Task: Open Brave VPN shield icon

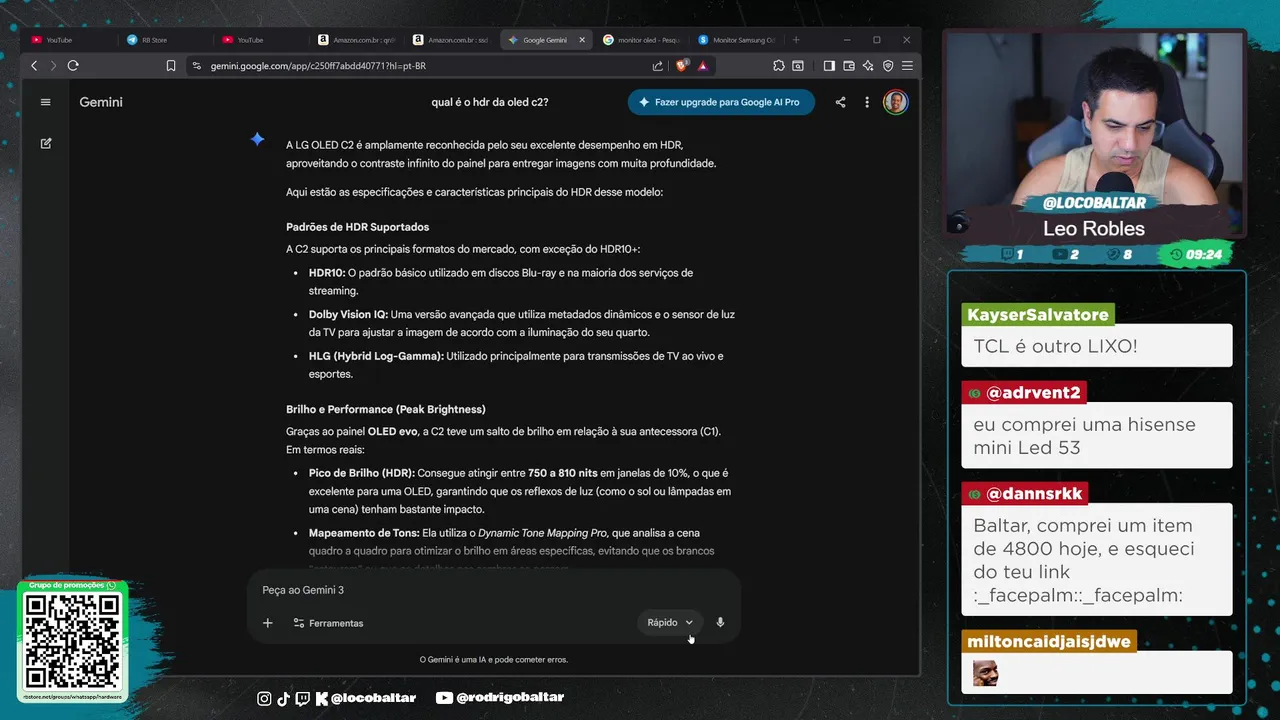Action: (888, 66)
